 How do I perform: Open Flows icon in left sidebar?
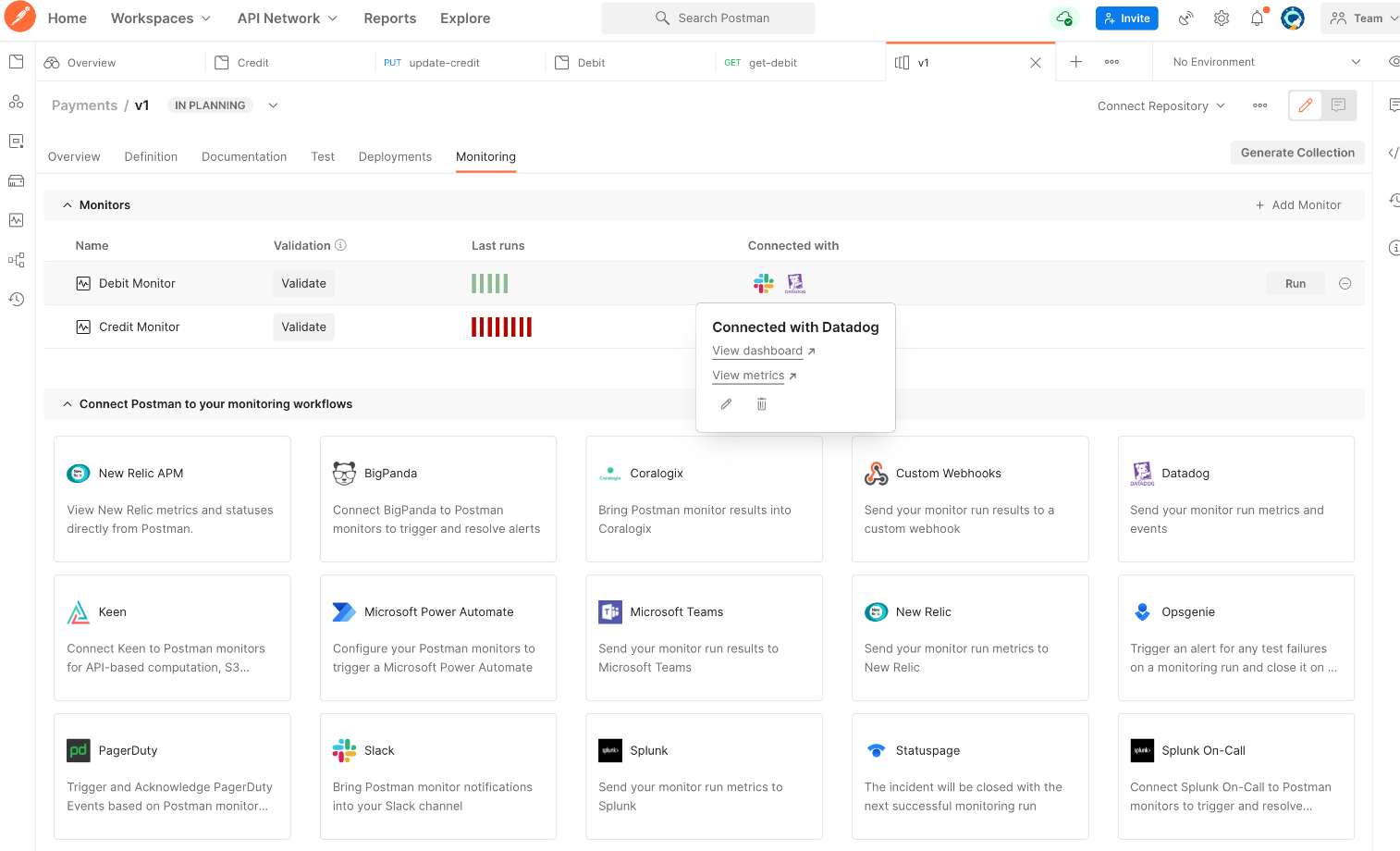(16, 260)
